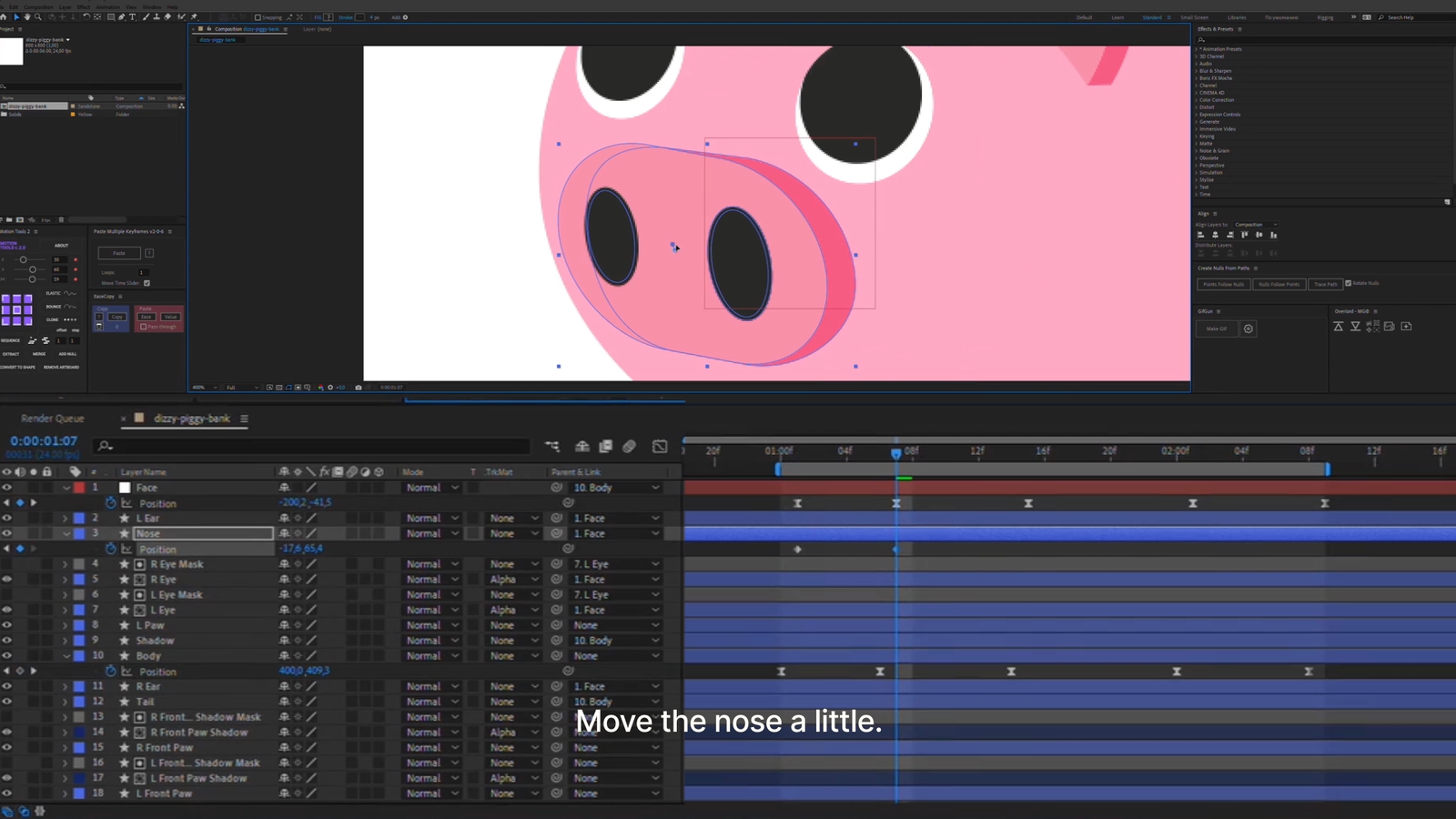
Task: Open the Layer menu
Action: point(65,6)
